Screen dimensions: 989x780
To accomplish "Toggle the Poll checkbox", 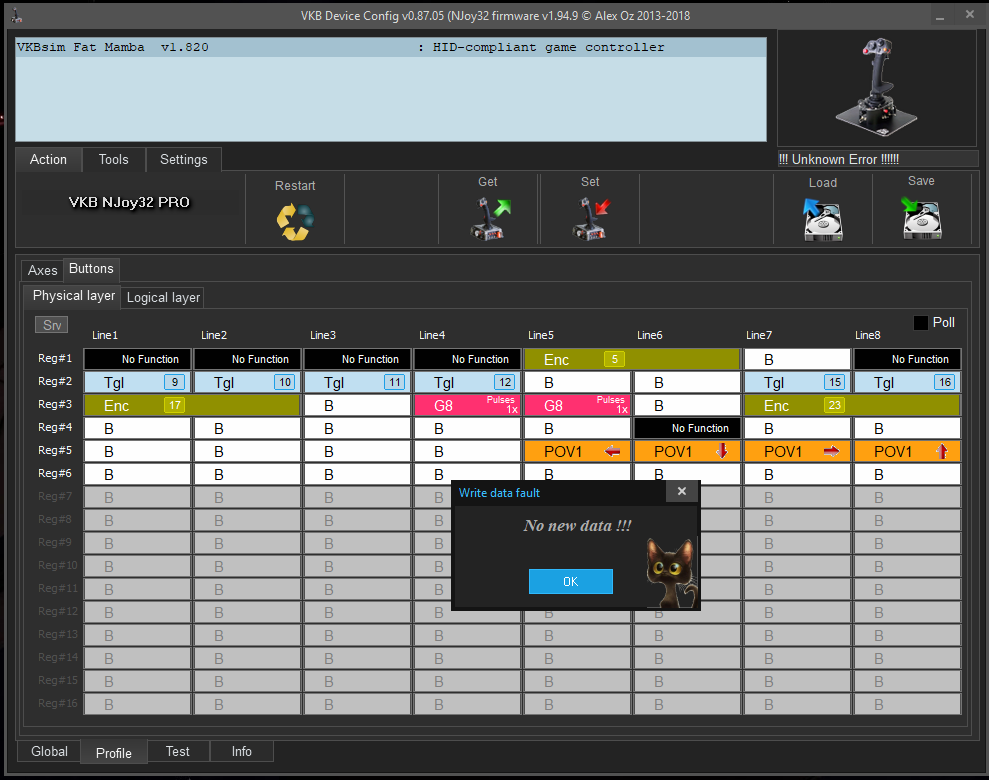I will pos(921,323).
